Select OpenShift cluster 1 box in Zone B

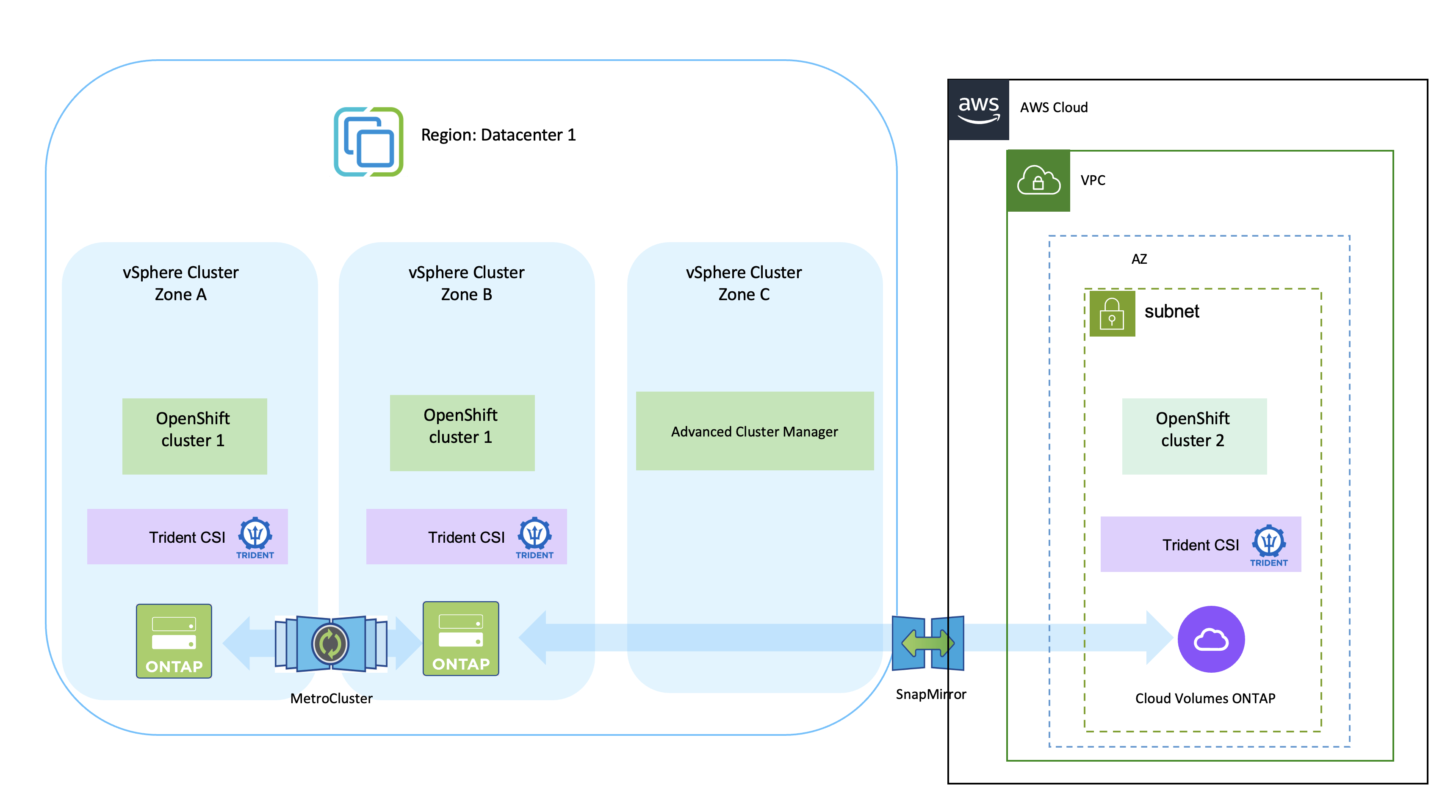pos(461,432)
